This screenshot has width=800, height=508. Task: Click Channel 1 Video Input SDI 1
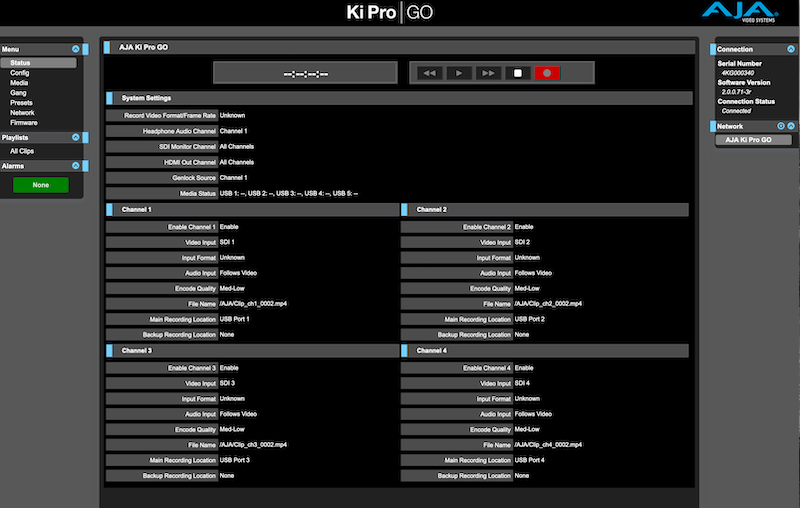(x=227, y=242)
